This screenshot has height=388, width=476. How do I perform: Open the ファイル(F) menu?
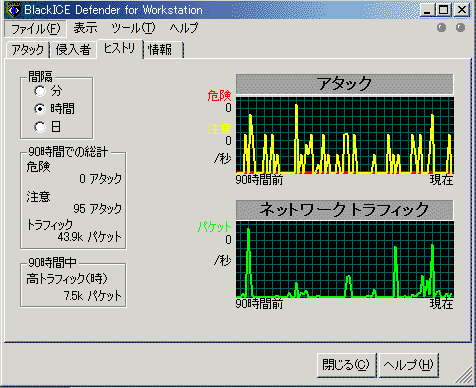(x=35, y=29)
